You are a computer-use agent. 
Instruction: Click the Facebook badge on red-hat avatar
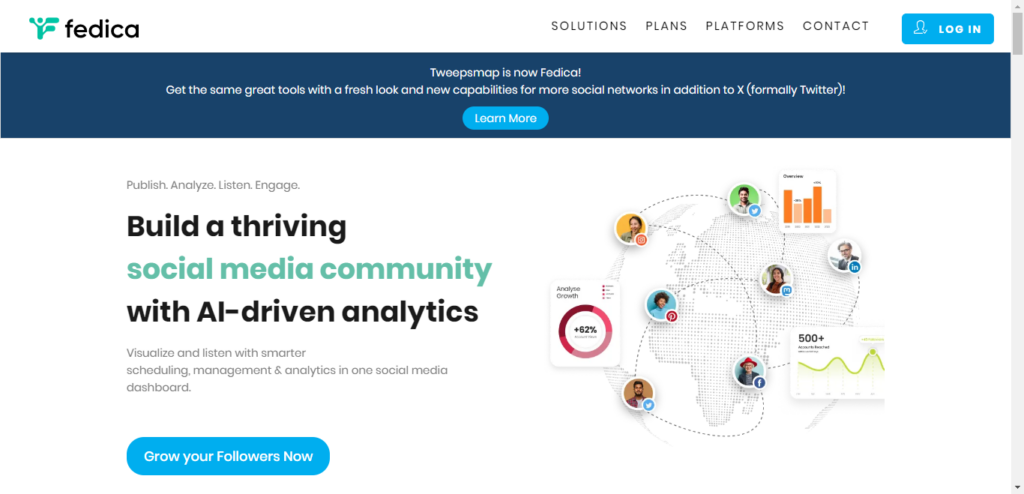pos(759,383)
